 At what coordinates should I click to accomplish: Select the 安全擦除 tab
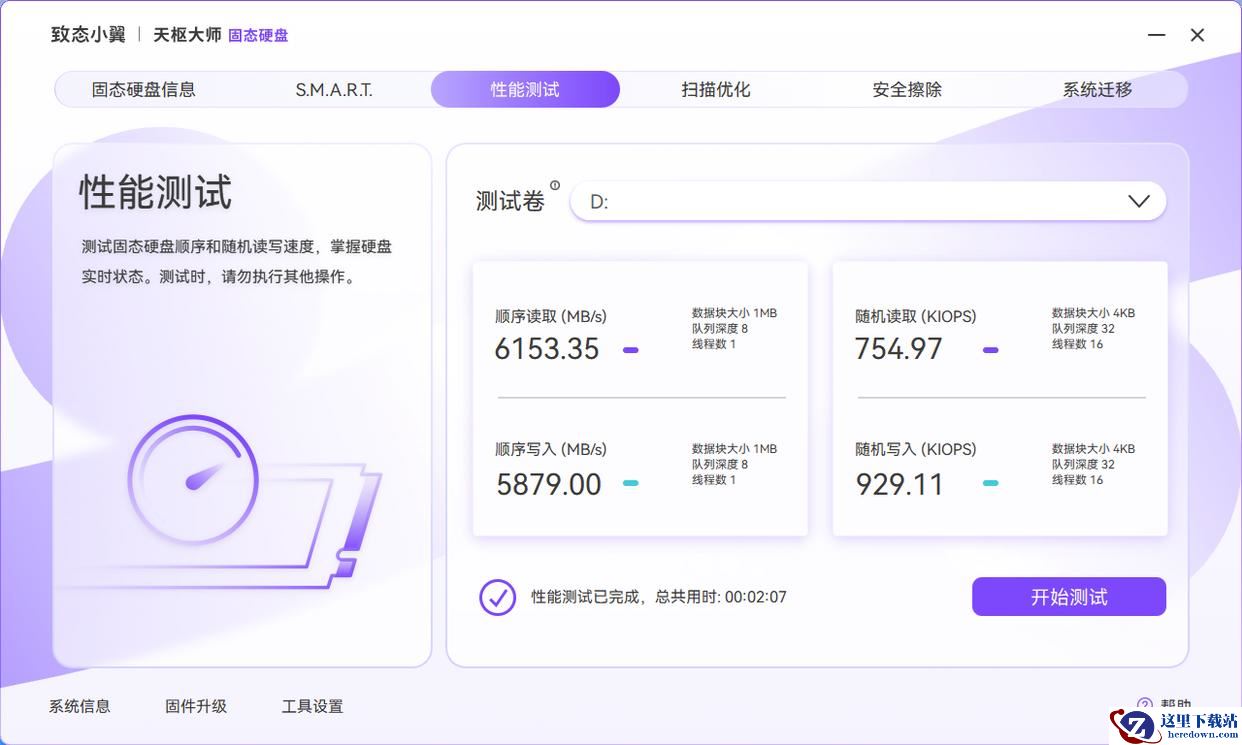(907, 89)
